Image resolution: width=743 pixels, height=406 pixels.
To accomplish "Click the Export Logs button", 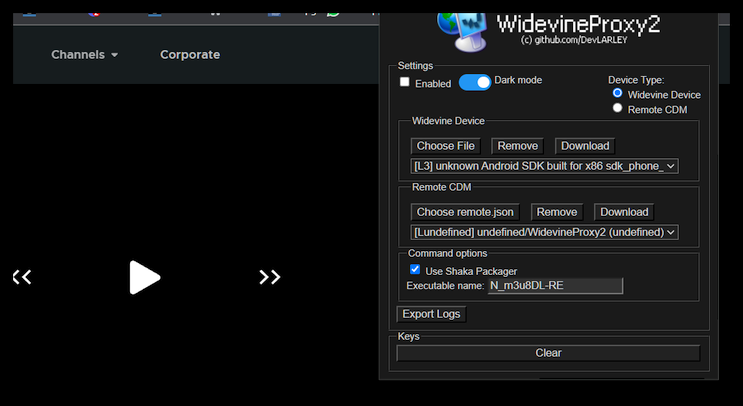I will [x=431, y=314].
